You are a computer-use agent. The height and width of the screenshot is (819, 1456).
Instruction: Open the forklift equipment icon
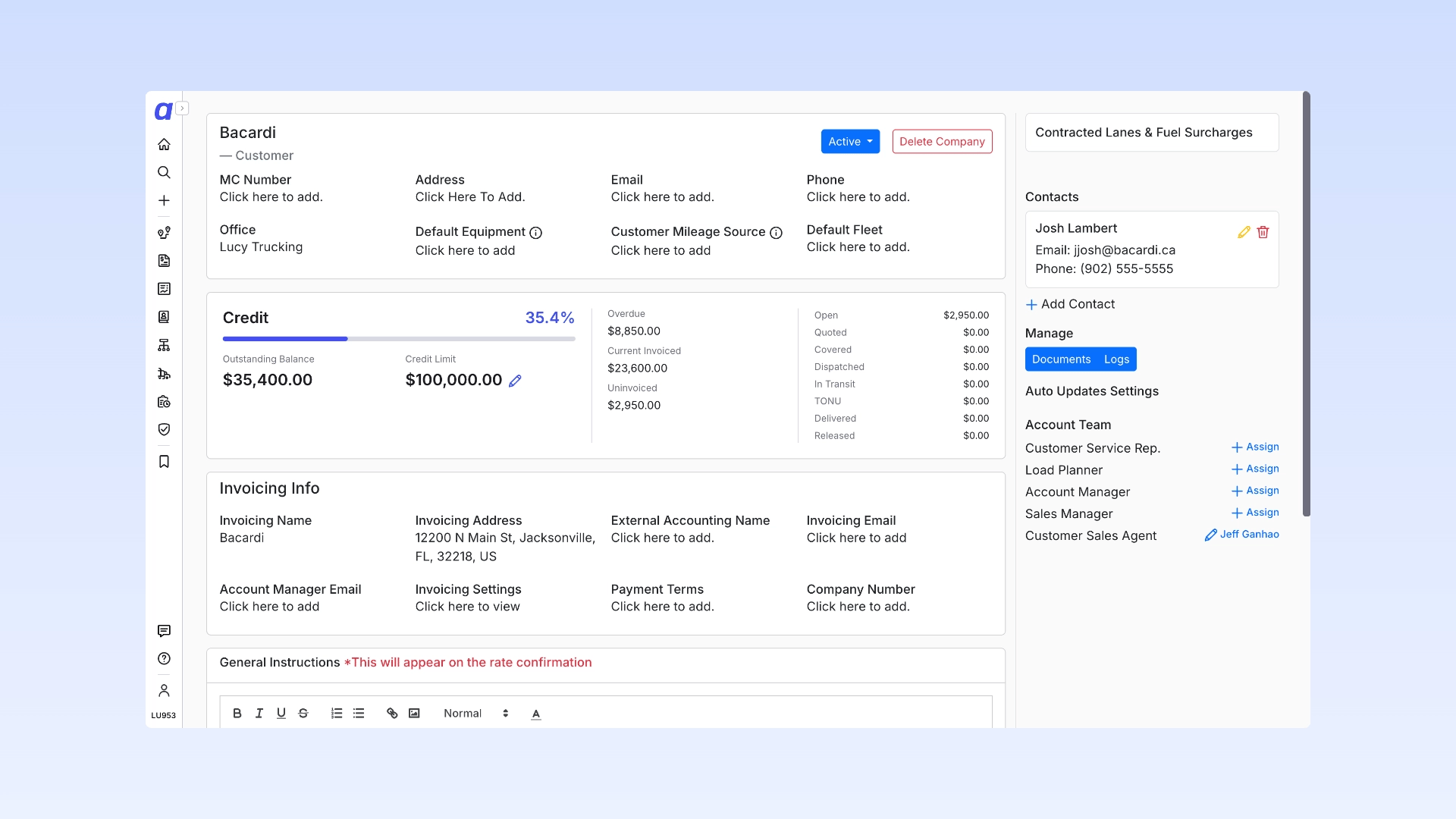(x=164, y=373)
